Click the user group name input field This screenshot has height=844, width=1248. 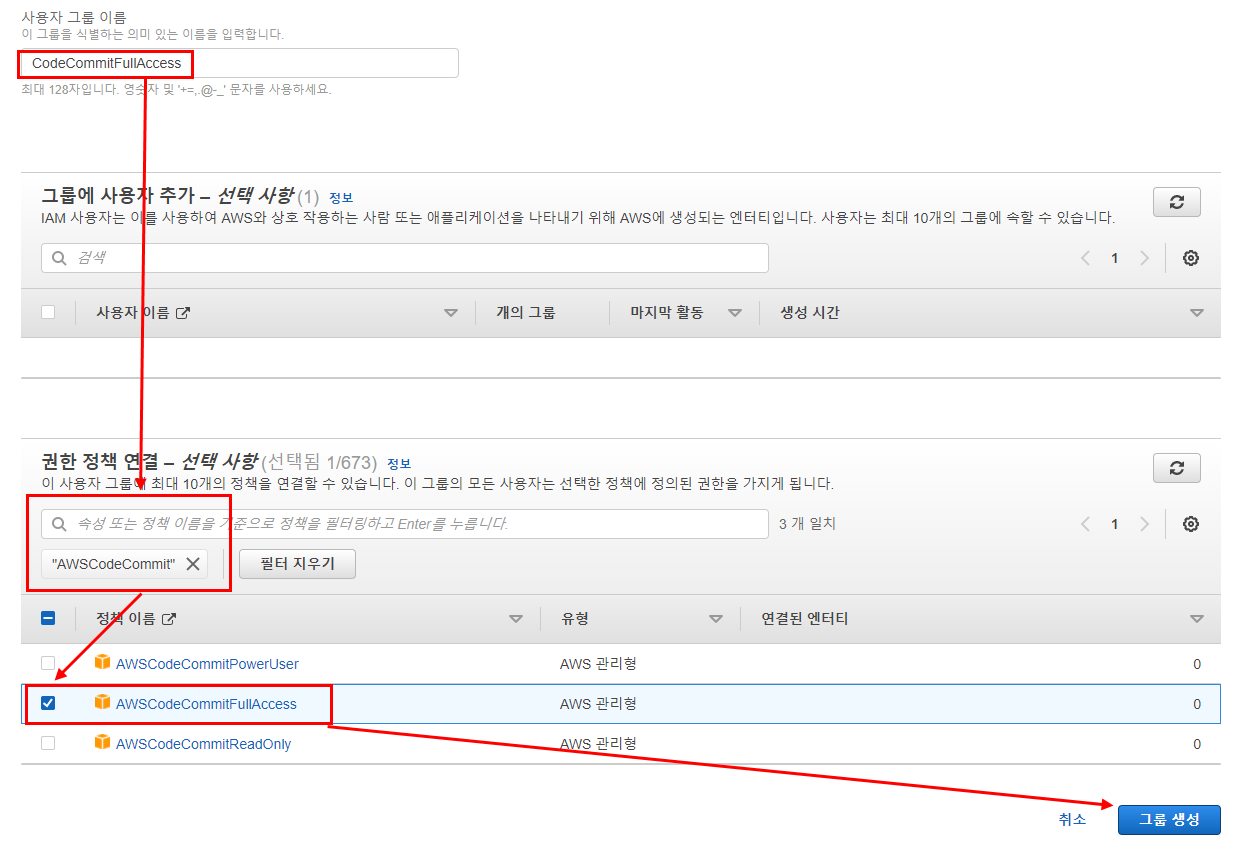pos(239,63)
